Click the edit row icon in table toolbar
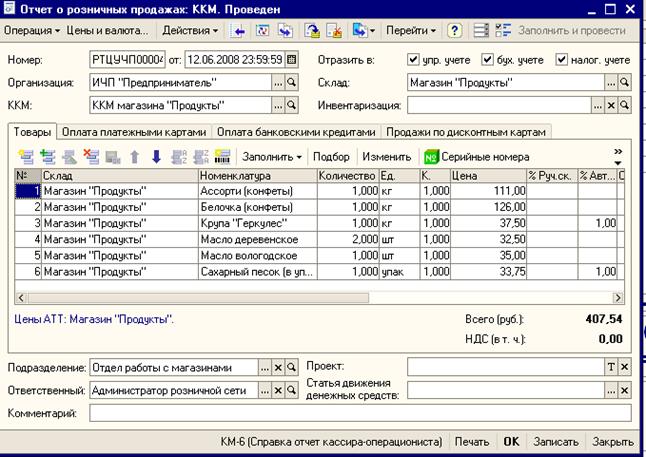This screenshot has height=457, width=646. [69, 157]
